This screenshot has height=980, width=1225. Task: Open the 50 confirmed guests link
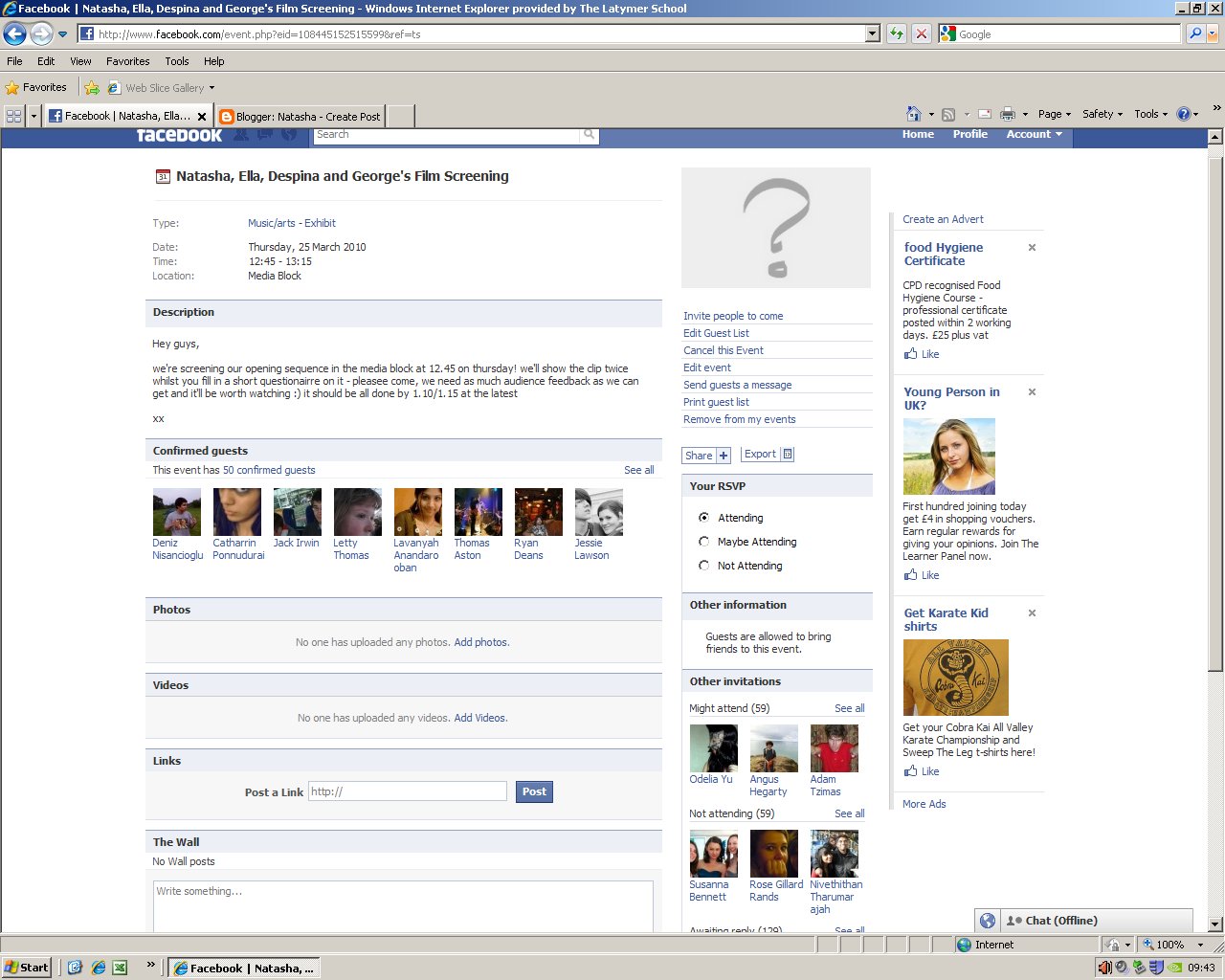click(269, 470)
